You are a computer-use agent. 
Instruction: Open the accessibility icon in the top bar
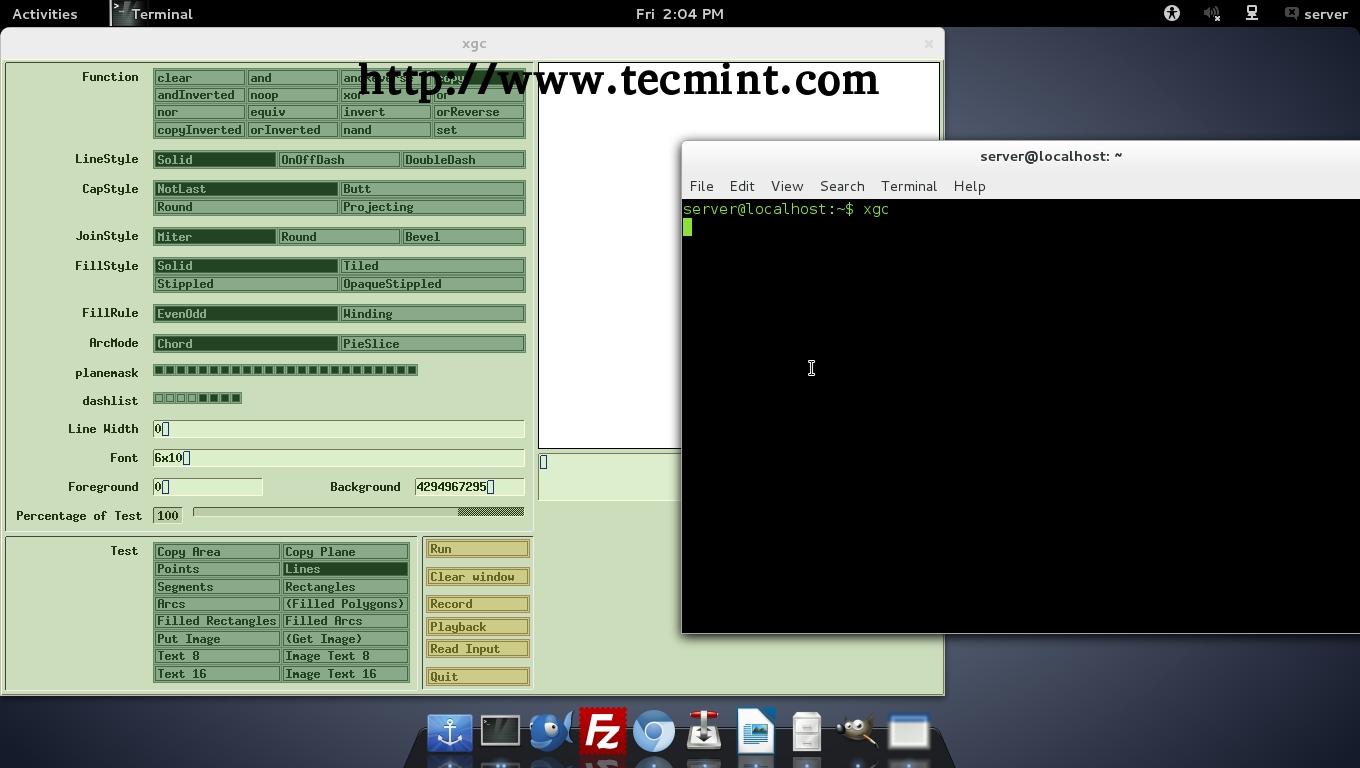(1172, 14)
